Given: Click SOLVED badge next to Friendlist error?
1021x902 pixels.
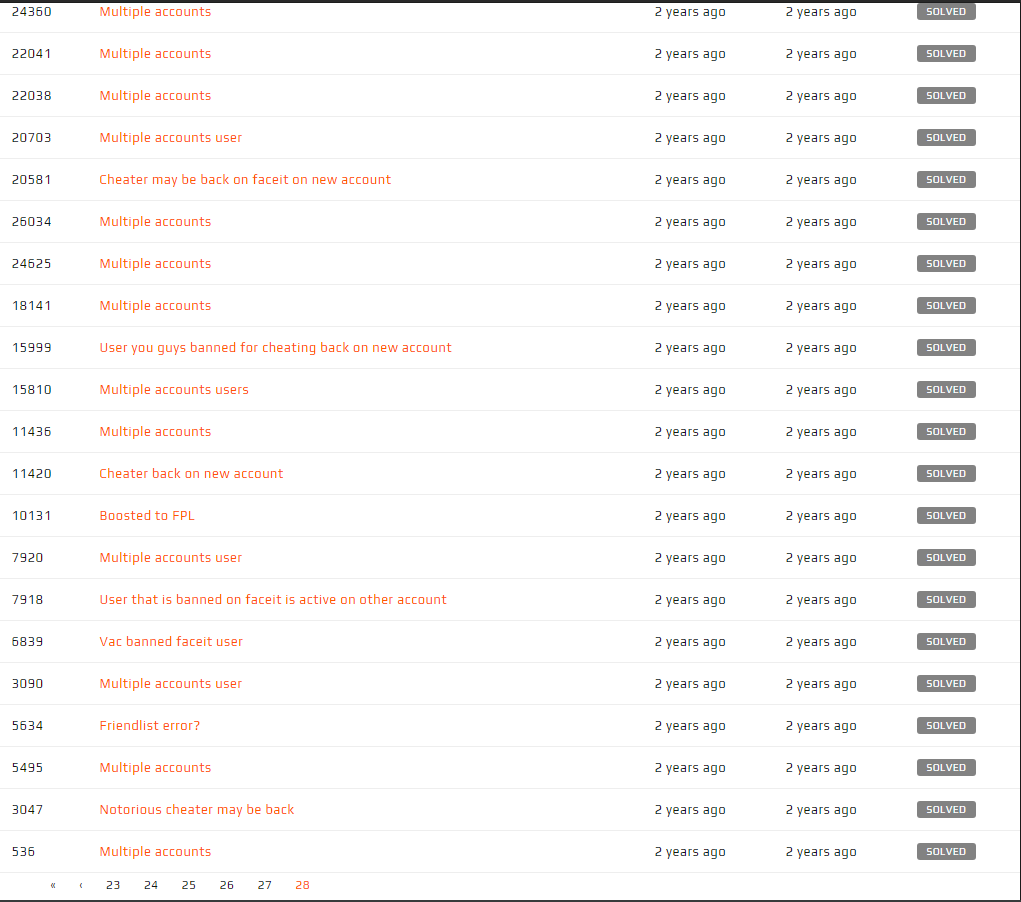Looking at the screenshot, I should pyautogui.click(x=945, y=725).
